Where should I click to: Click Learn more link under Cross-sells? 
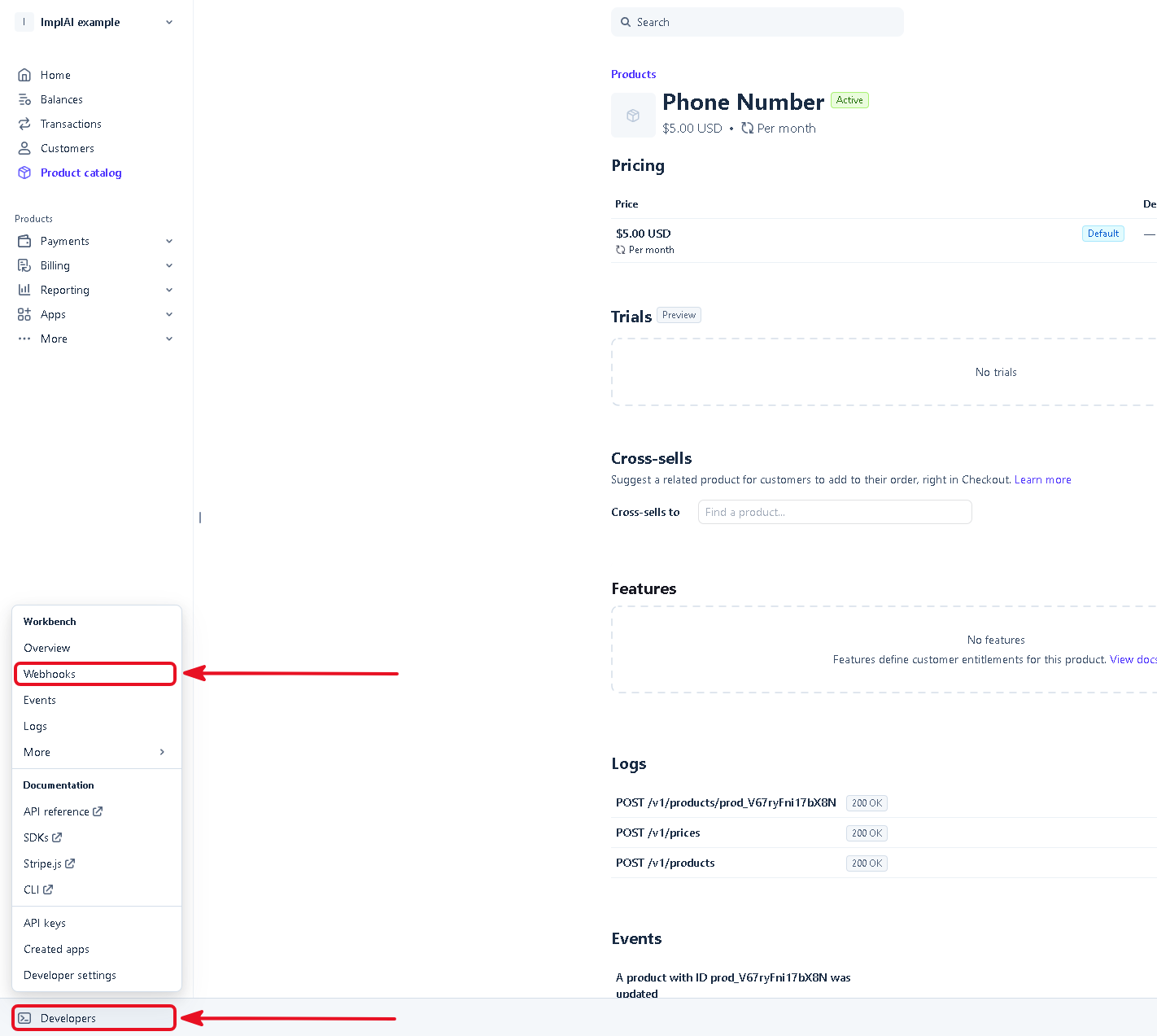coord(1042,479)
